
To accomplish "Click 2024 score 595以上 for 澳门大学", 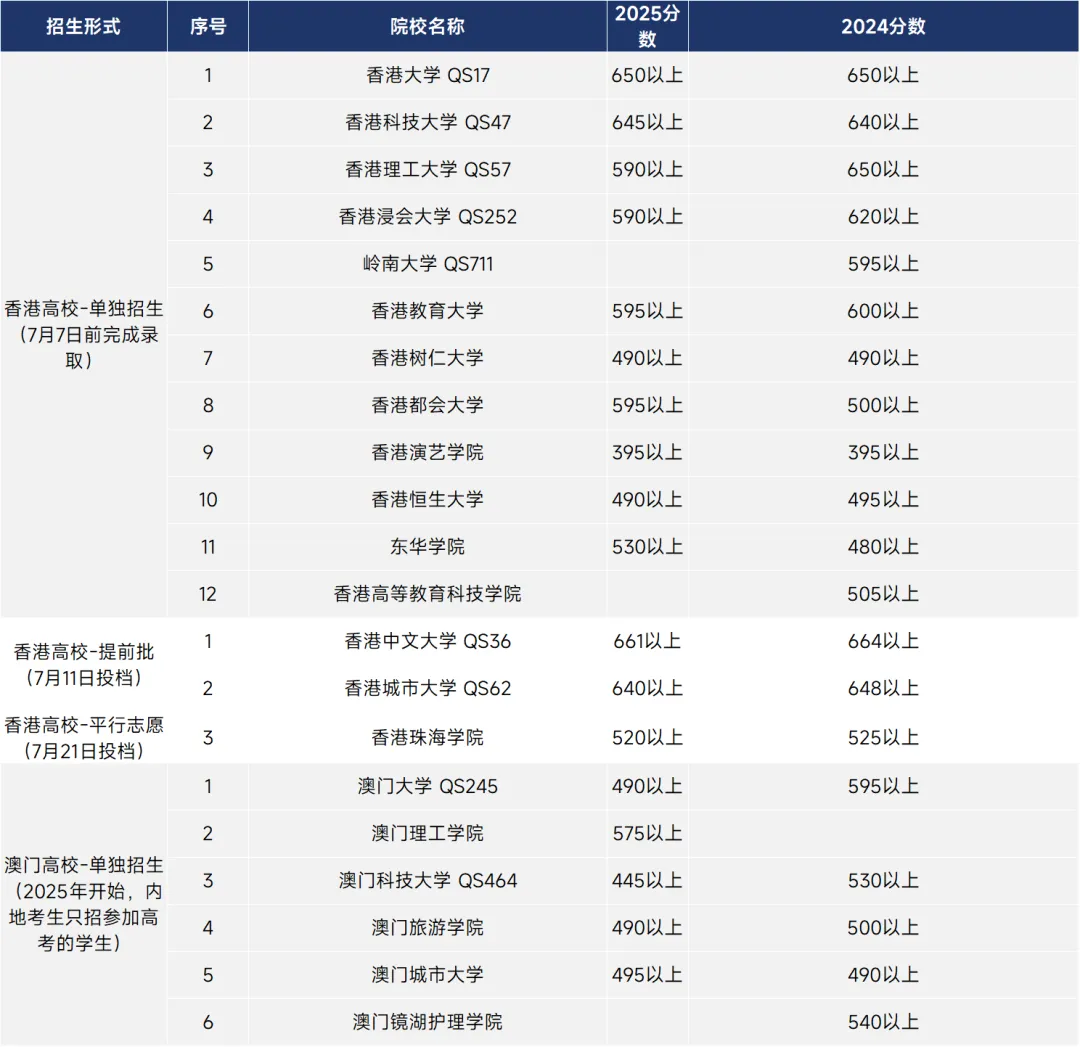I will [884, 787].
